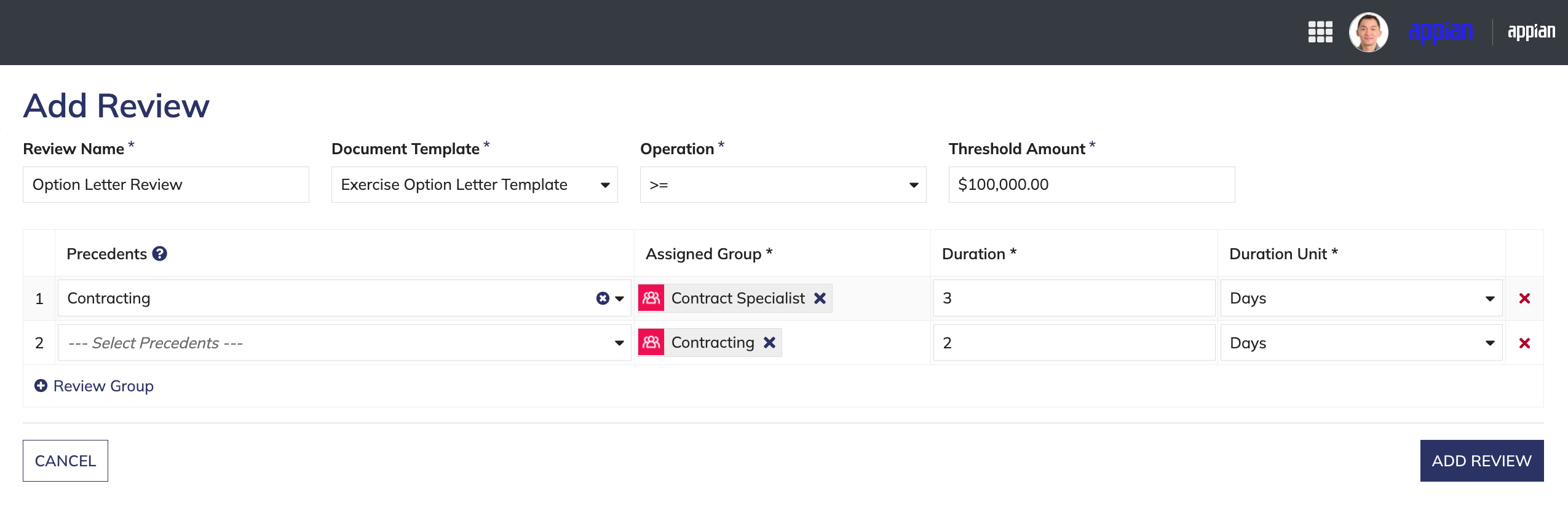Click the Duration Unit column header
This screenshot has width=1568, height=505.
pyautogui.click(x=1284, y=254)
